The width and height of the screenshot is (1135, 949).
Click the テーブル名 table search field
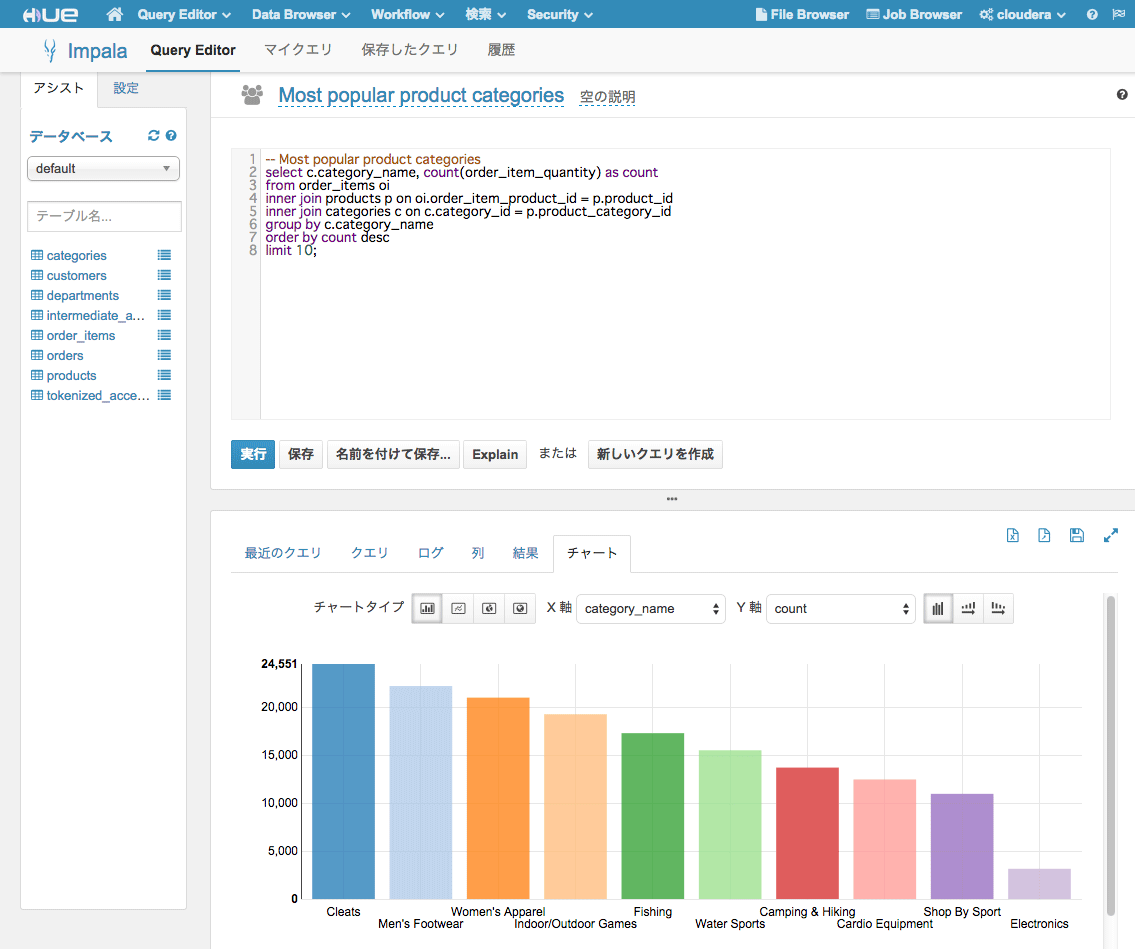[104, 216]
